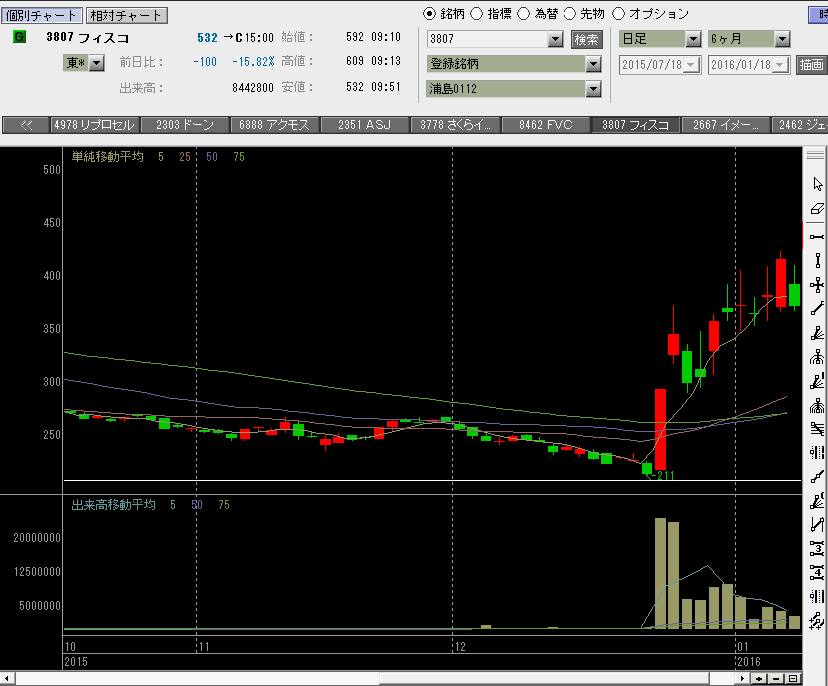The image size is (828, 686).
Task: Click the 2016 year label on the time axis
Action: click(749, 662)
